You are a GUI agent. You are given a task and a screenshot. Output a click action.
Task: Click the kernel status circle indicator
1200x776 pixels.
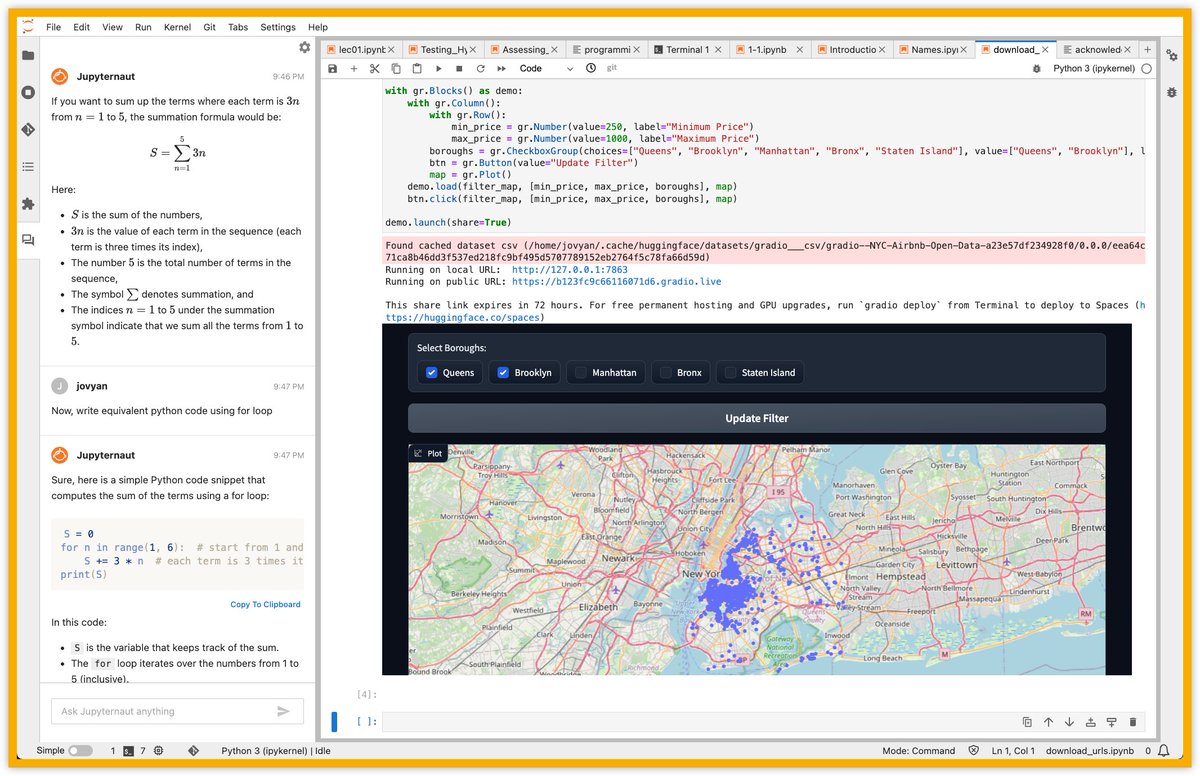point(1146,68)
